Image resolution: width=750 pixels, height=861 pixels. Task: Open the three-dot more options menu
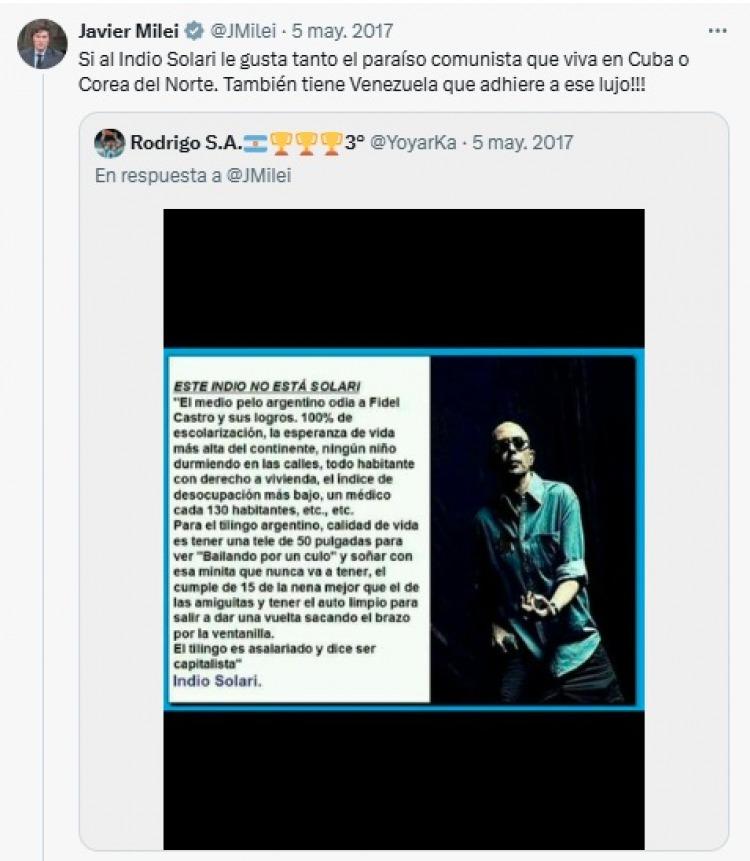(x=717, y=31)
